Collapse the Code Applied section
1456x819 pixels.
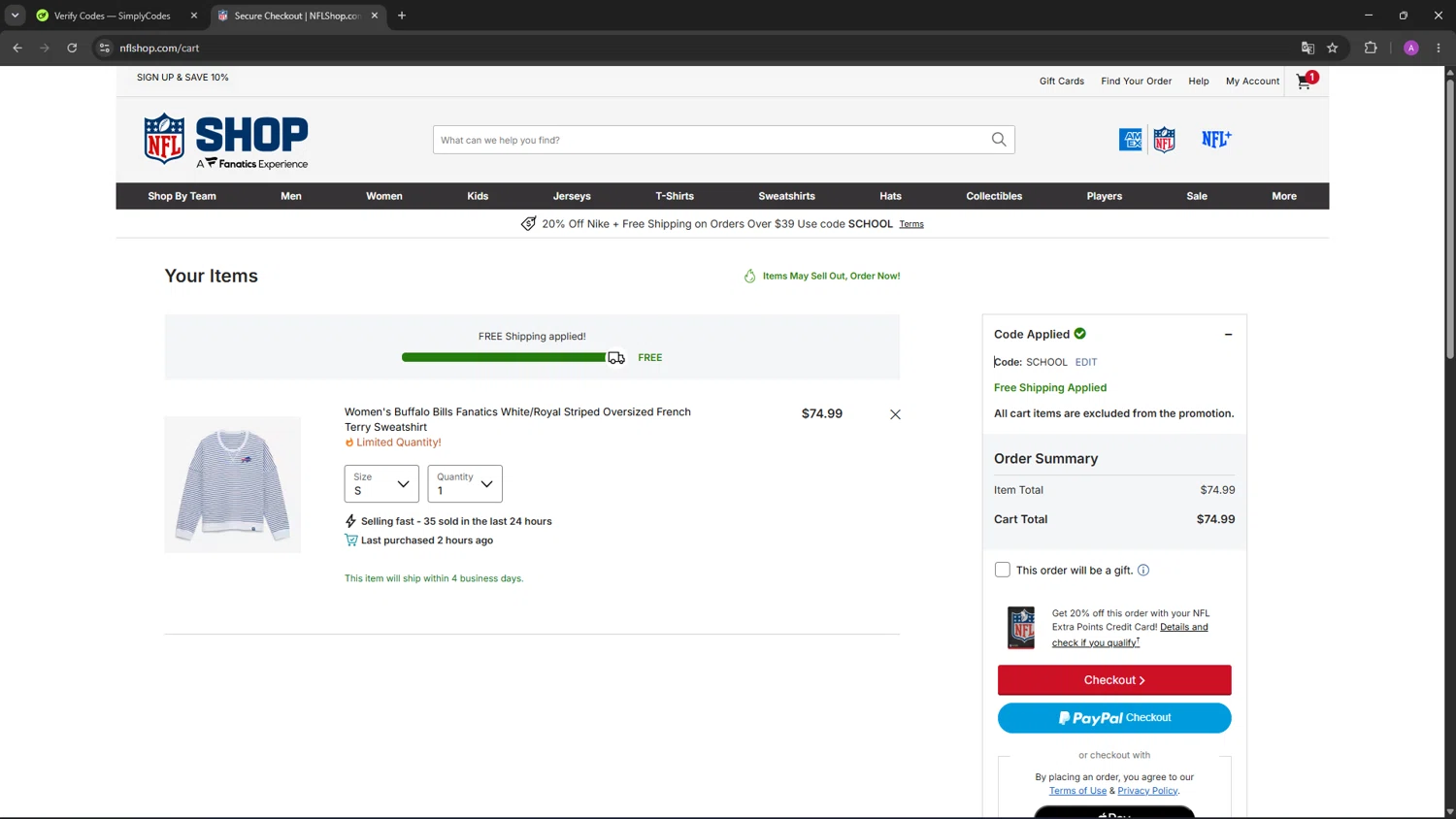[x=1228, y=335]
